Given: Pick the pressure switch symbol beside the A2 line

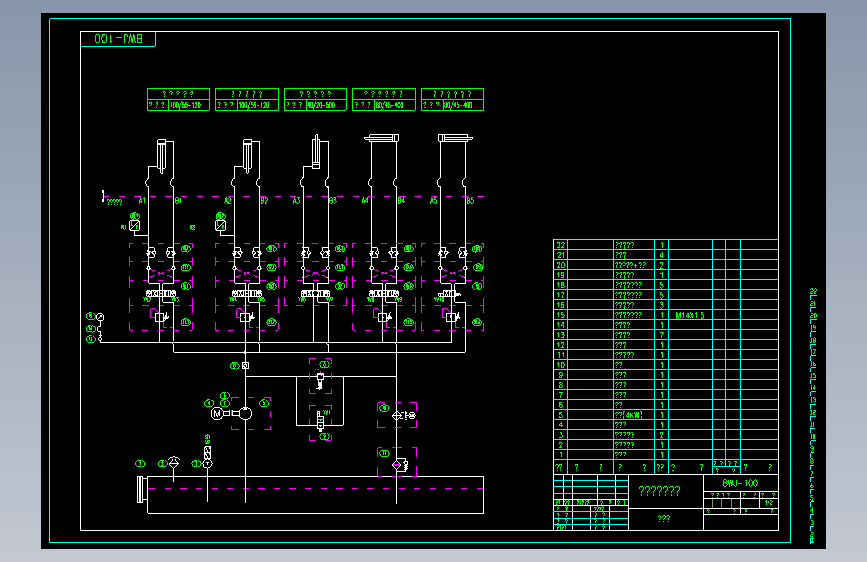Looking at the screenshot, I should click(220, 225).
